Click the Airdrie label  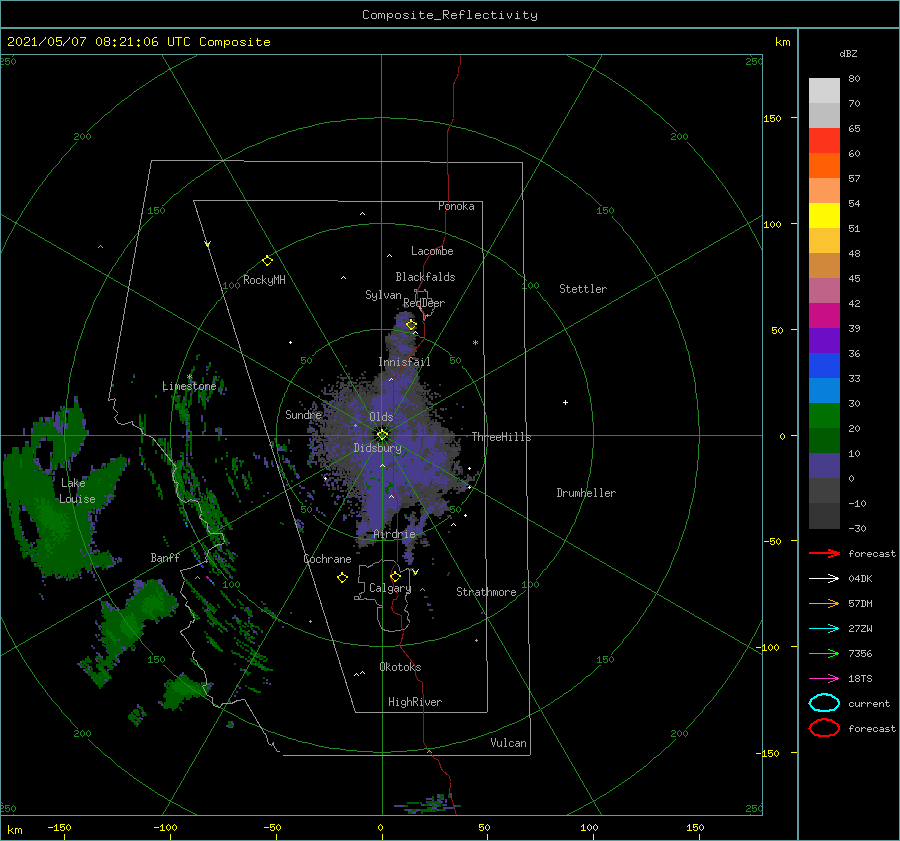click(394, 534)
